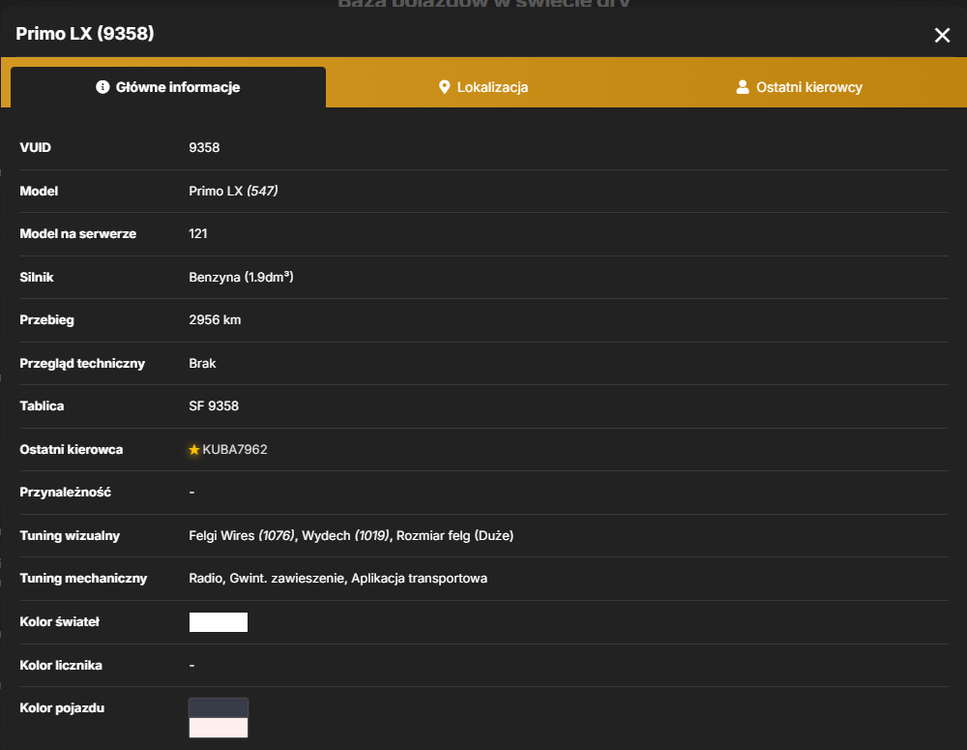Click the info icon on Główne informacje
The height and width of the screenshot is (750, 967).
coord(102,87)
